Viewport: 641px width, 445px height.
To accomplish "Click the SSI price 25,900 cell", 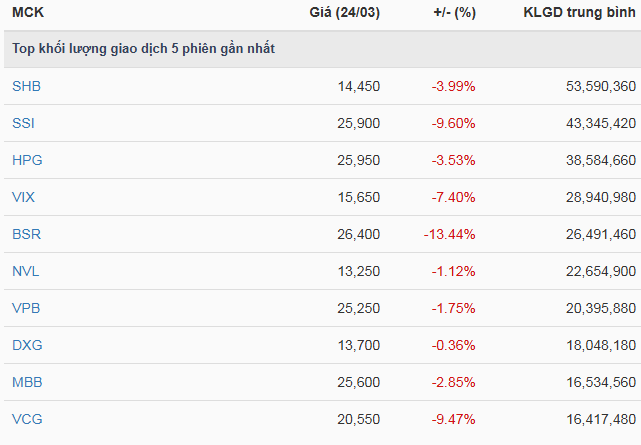I will (359, 123).
